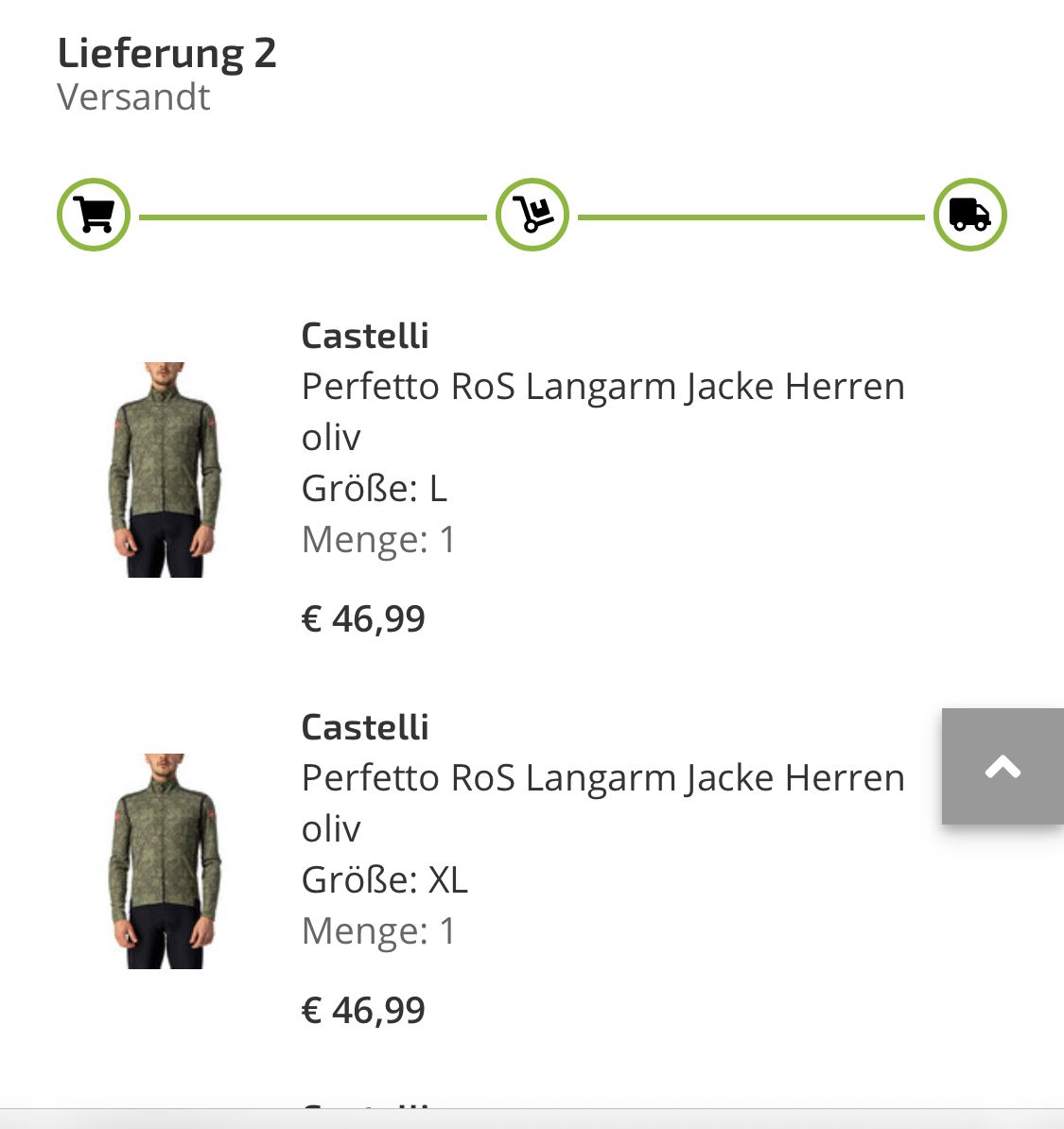Click progress line between packing and truck

click(751, 217)
